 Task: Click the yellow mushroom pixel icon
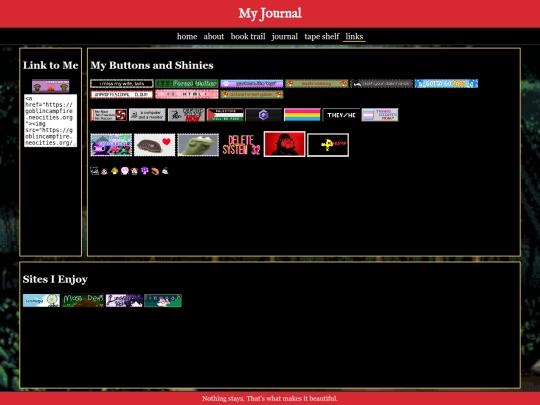pyautogui.click(x=115, y=171)
